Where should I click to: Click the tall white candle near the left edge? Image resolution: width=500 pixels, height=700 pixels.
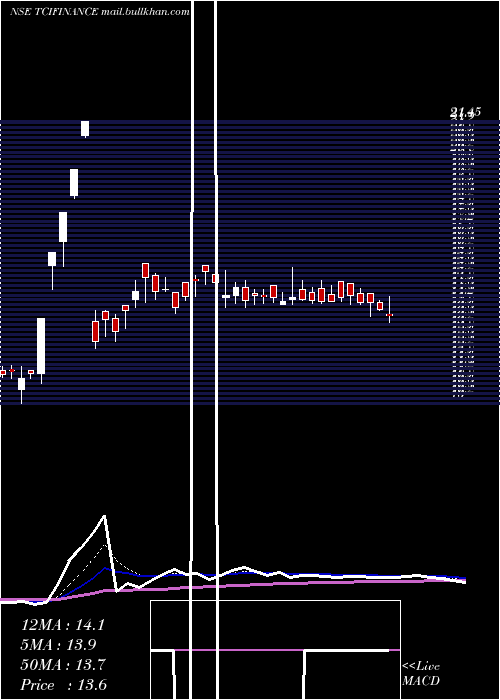[x=41, y=350]
